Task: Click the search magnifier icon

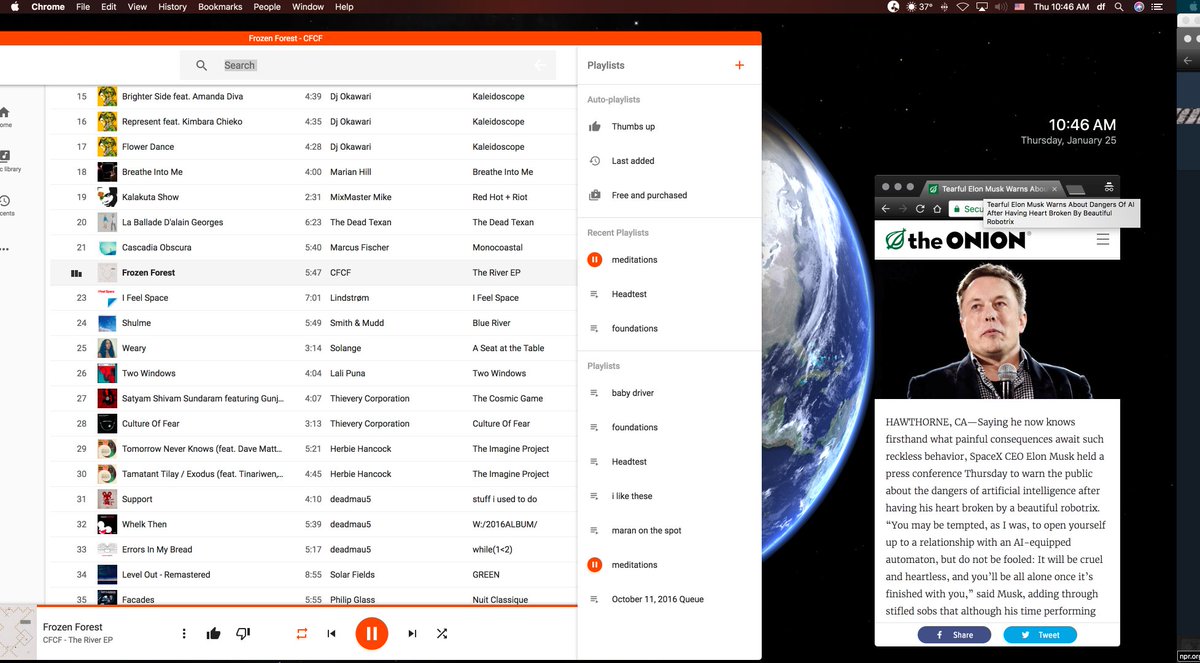Action: point(201,65)
